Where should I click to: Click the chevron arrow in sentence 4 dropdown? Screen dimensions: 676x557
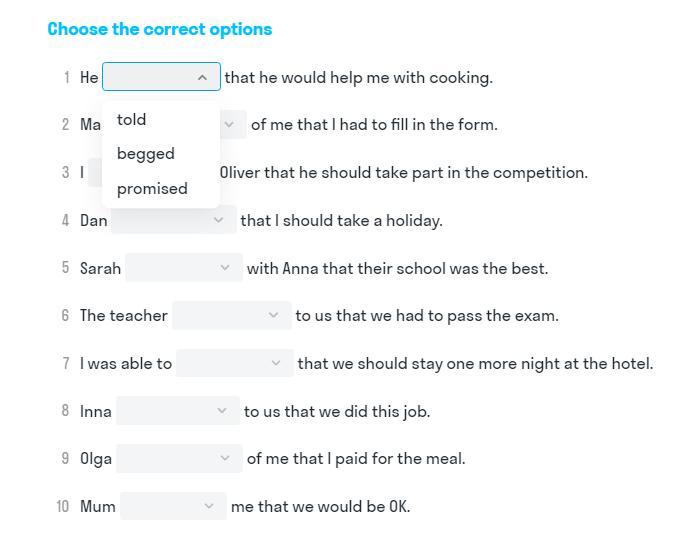click(x=219, y=220)
